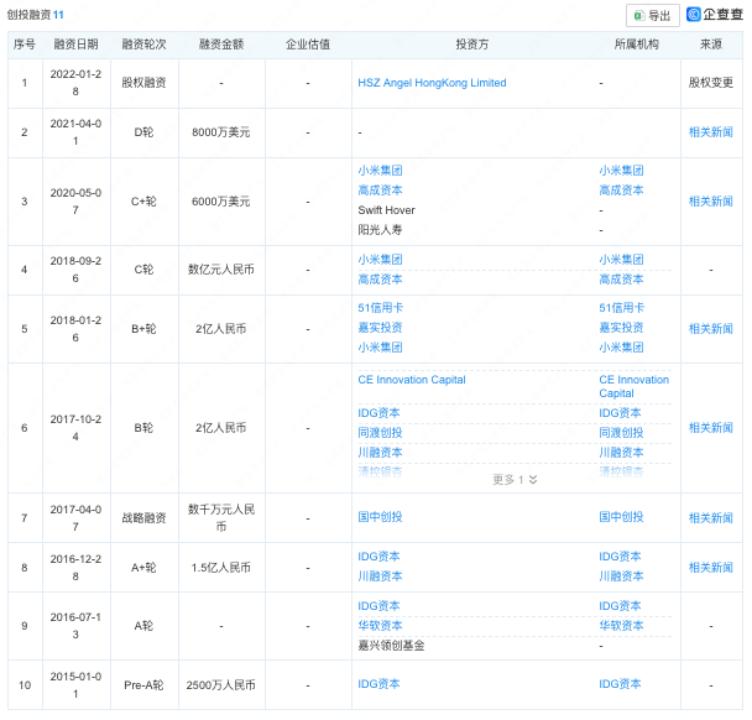Click 嘉实投资 investor link
This screenshot has height=720, width=752.
coord(380,328)
